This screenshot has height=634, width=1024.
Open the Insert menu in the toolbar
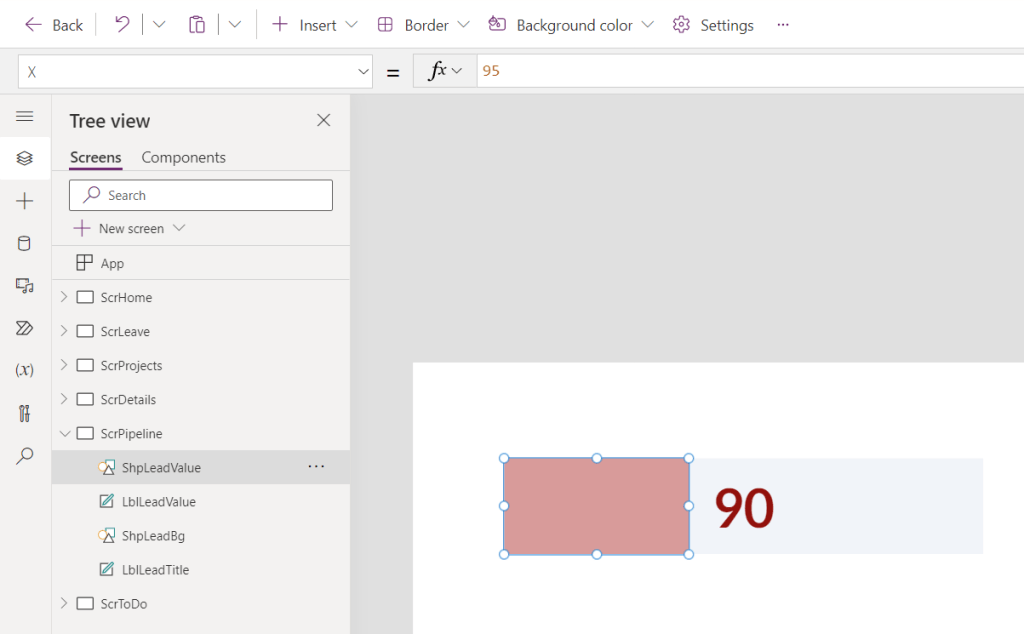pos(314,24)
